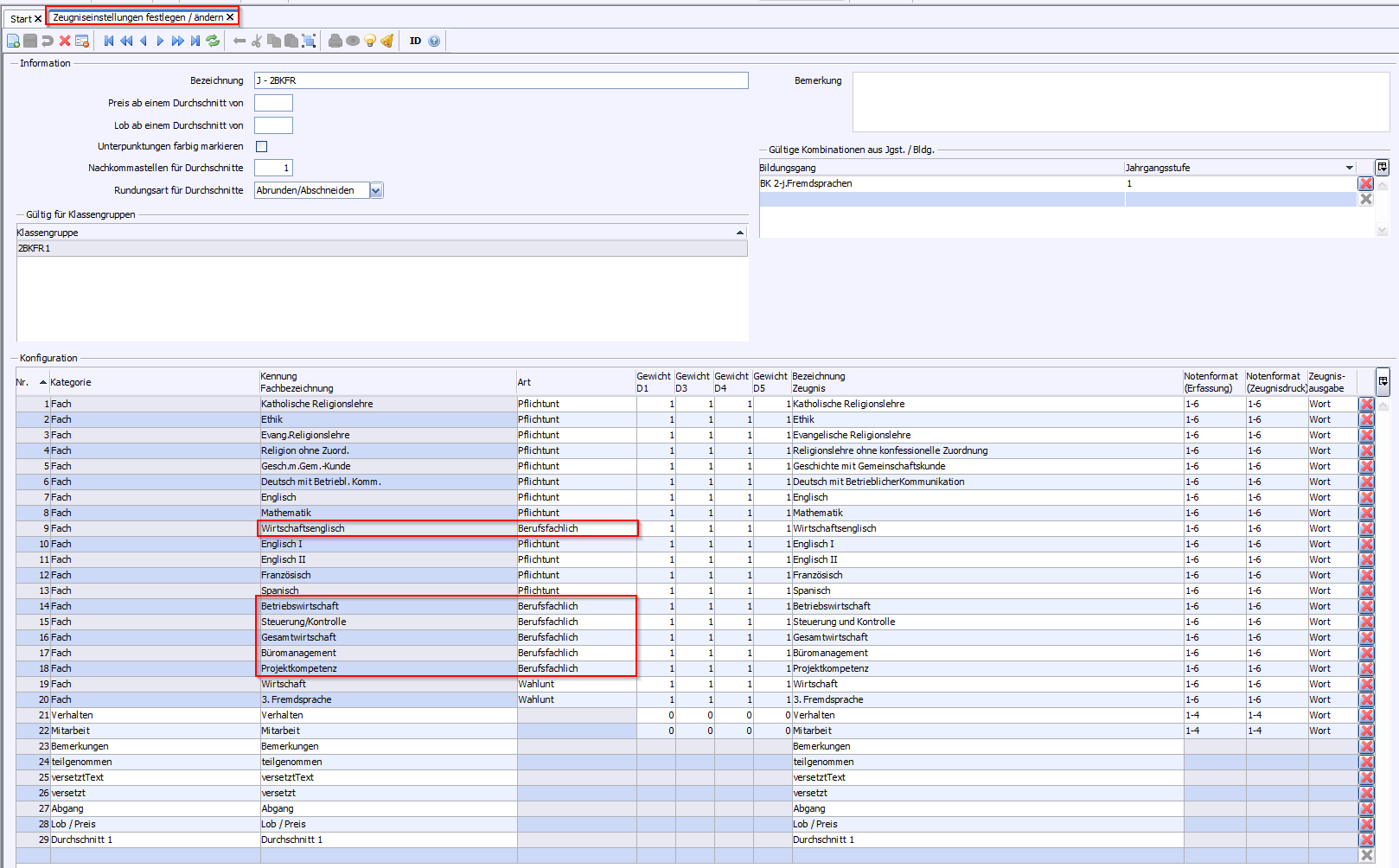1399x868 pixels.
Task: Click the new record toolbar icon
Action: click(13, 41)
